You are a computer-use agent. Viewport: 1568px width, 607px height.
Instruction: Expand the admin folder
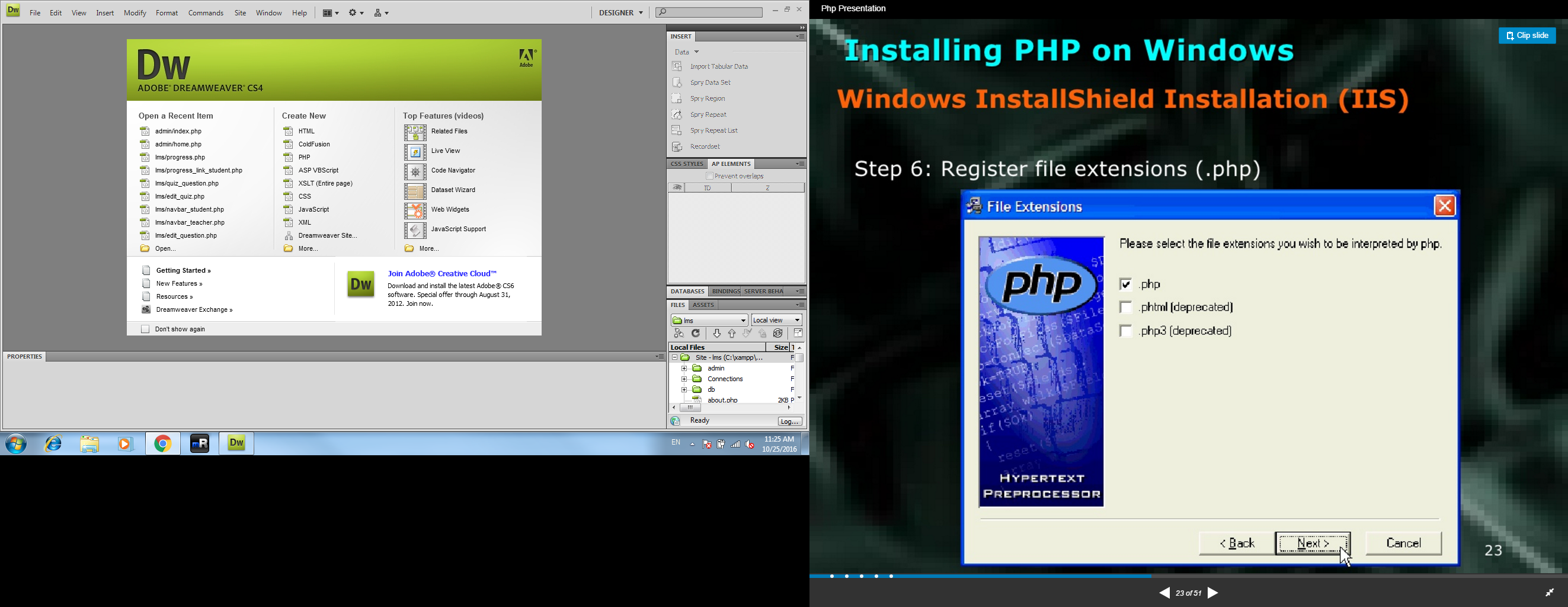tap(684, 369)
